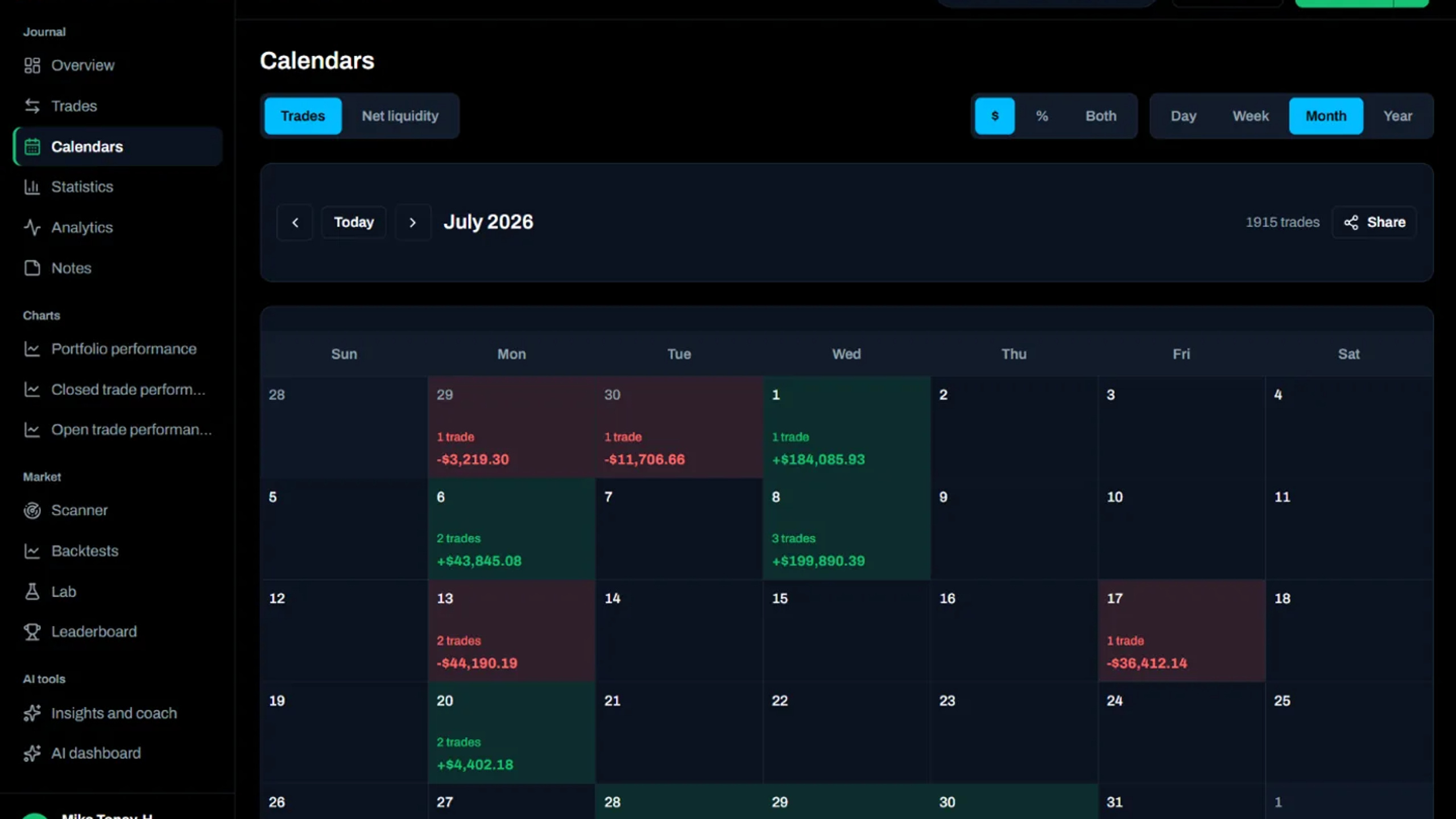Screen dimensions: 1456x819
Task: Click the Insights and coach sparkle icon
Action: coord(32,713)
